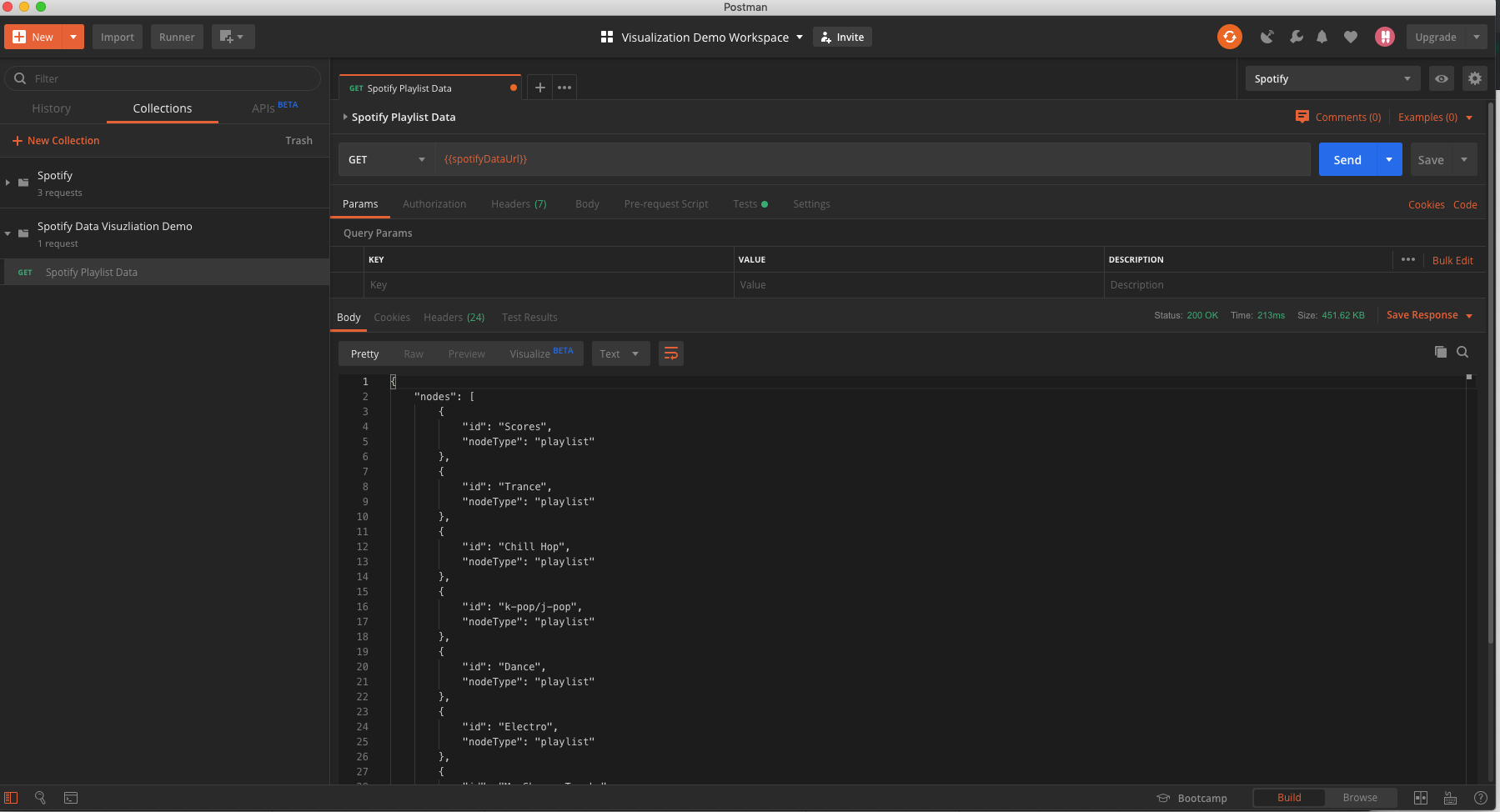Open the Authorization tab

[x=434, y=203]
